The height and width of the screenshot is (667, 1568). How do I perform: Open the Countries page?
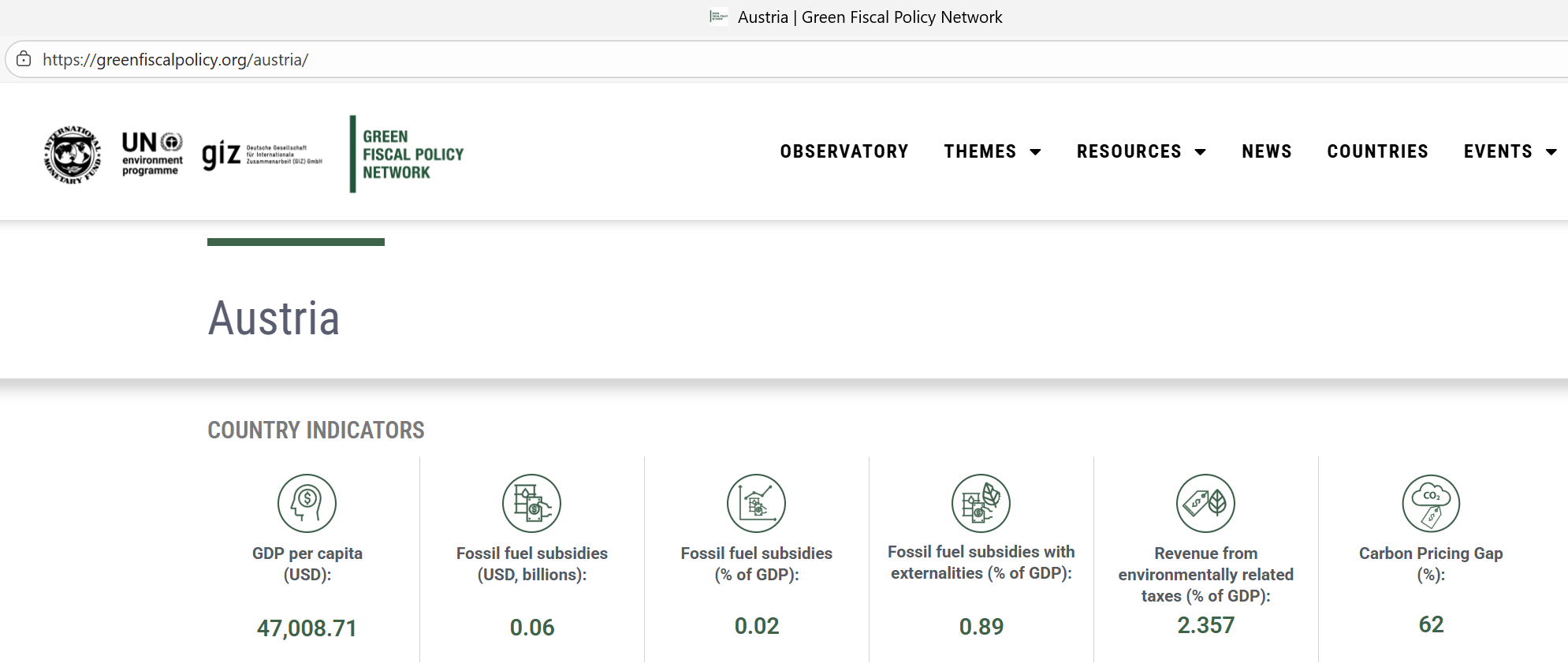tap(1377, 151)
